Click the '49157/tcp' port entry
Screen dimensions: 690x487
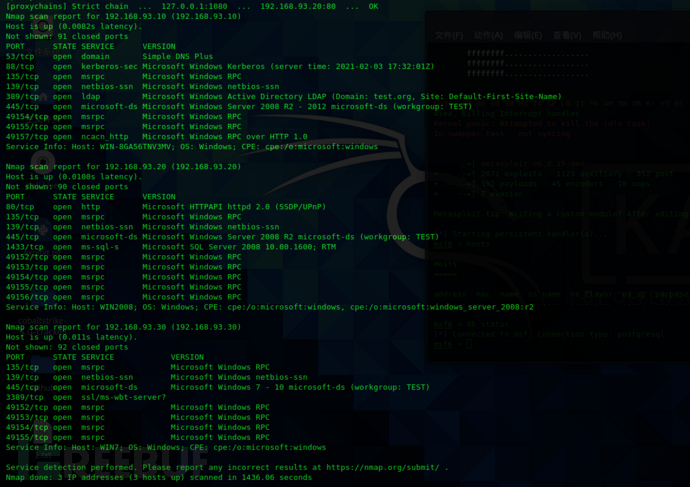tap(27, 136)
